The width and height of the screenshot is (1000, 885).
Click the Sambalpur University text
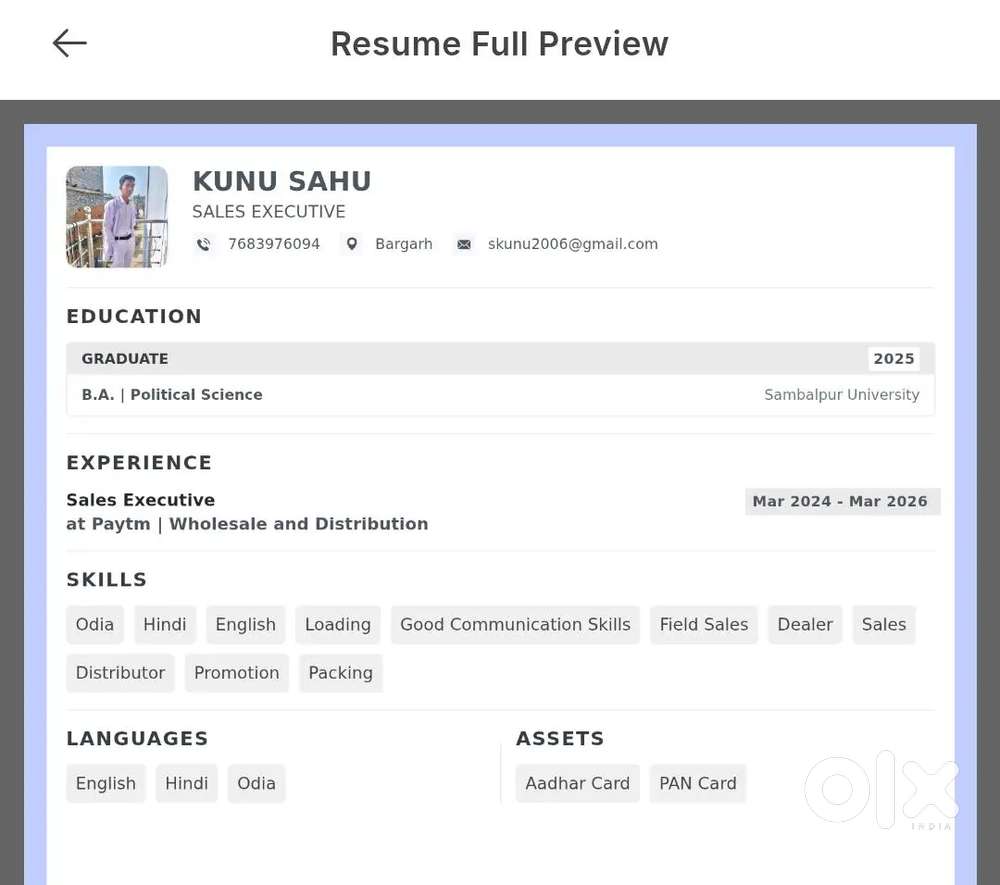(x=841, y=395)
